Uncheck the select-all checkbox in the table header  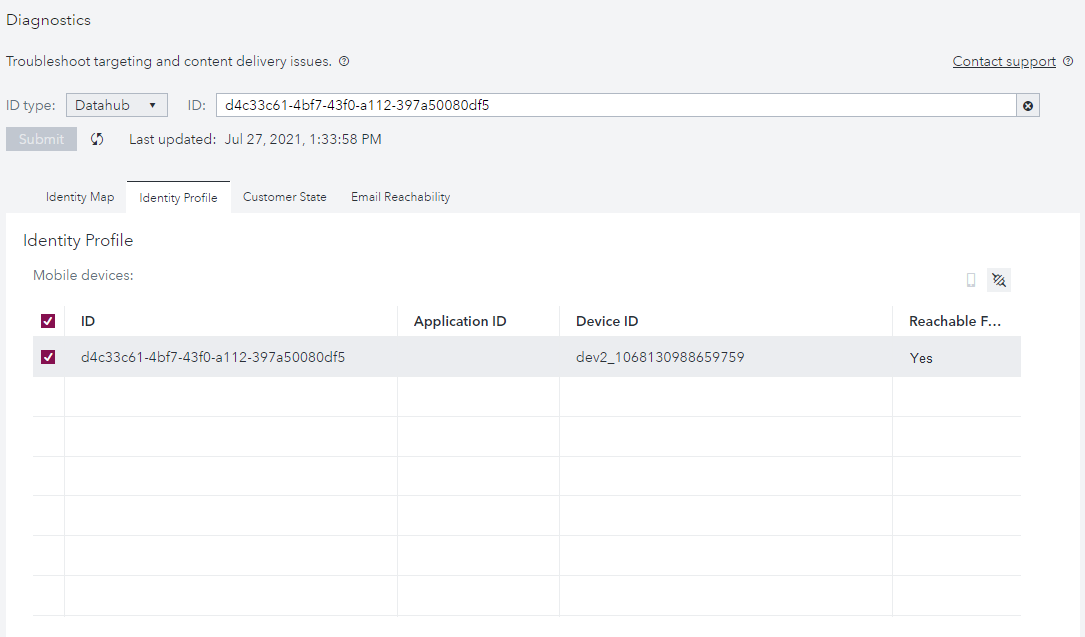click(48, 320)
